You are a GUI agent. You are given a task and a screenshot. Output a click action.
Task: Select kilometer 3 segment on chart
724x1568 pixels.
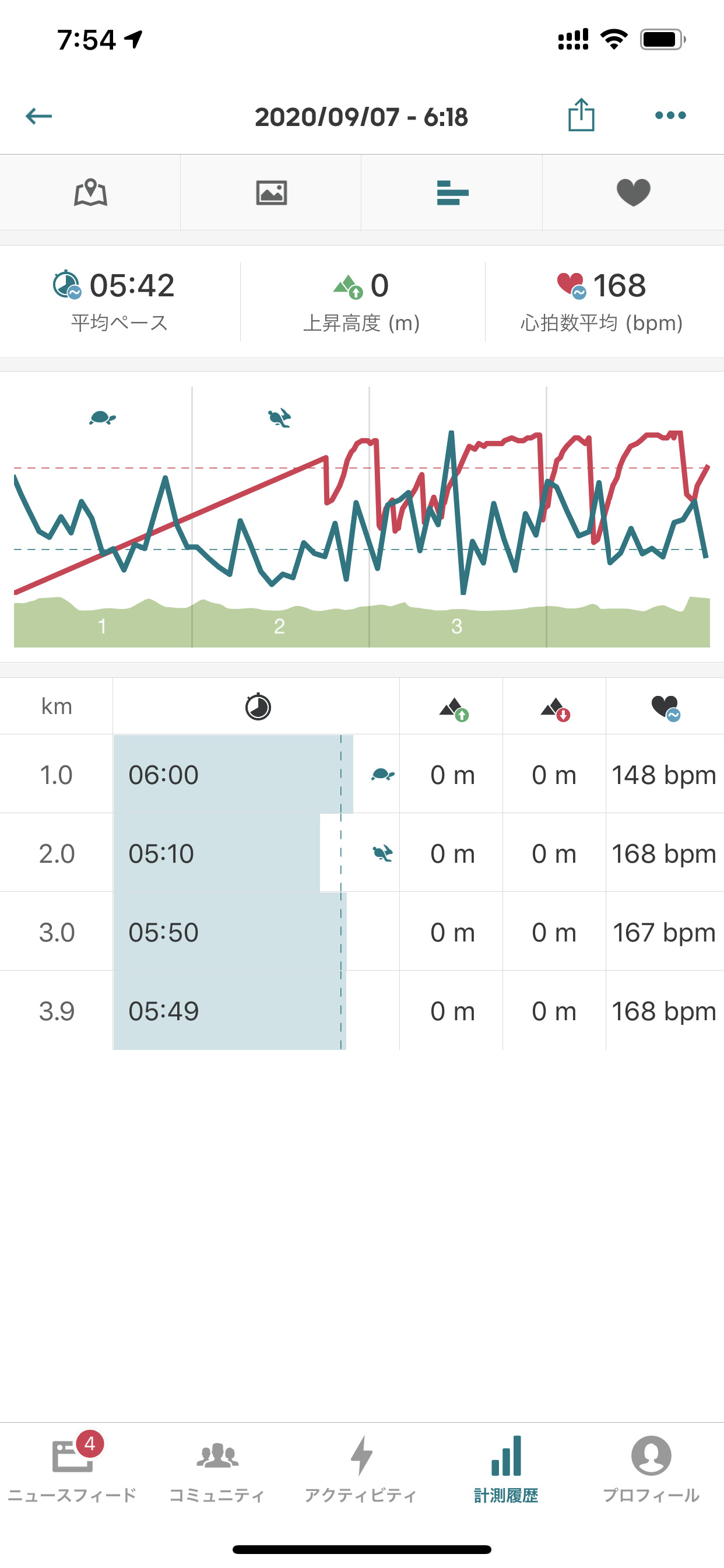pyautogui.click(x=457, y=625)
